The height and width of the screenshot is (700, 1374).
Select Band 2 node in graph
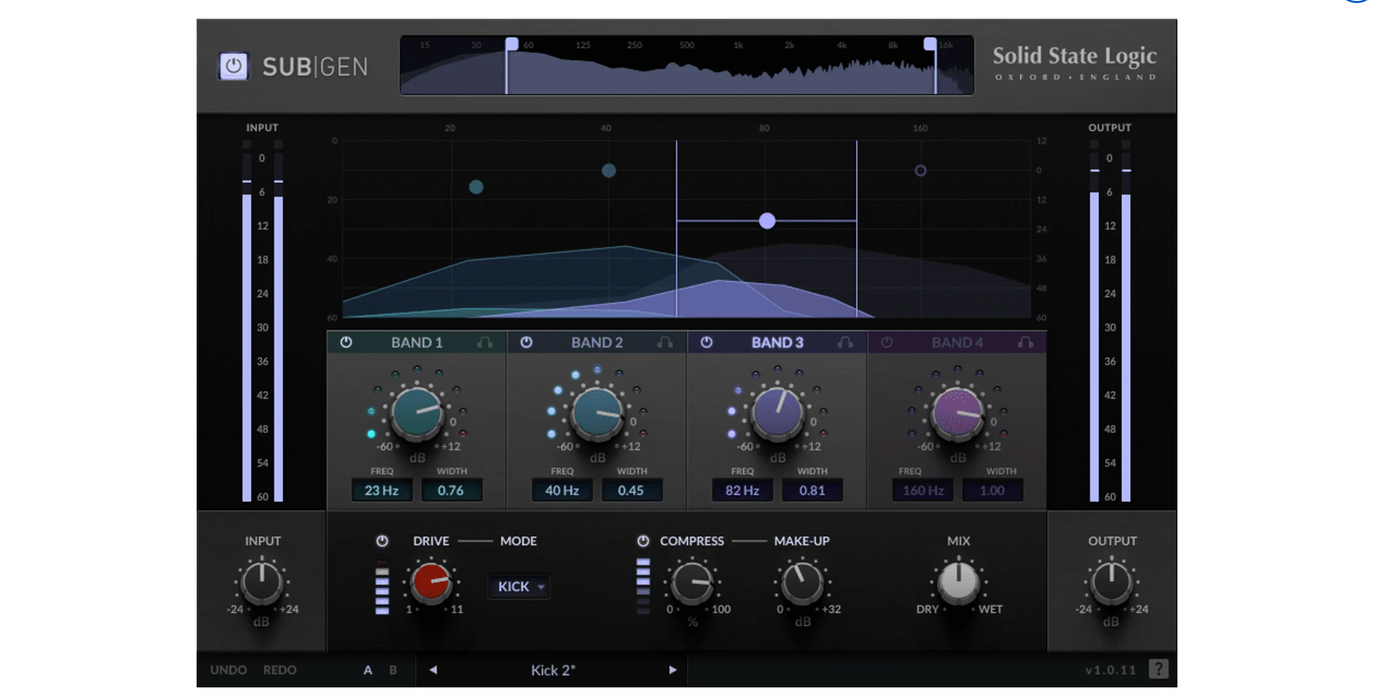[608, 171]
